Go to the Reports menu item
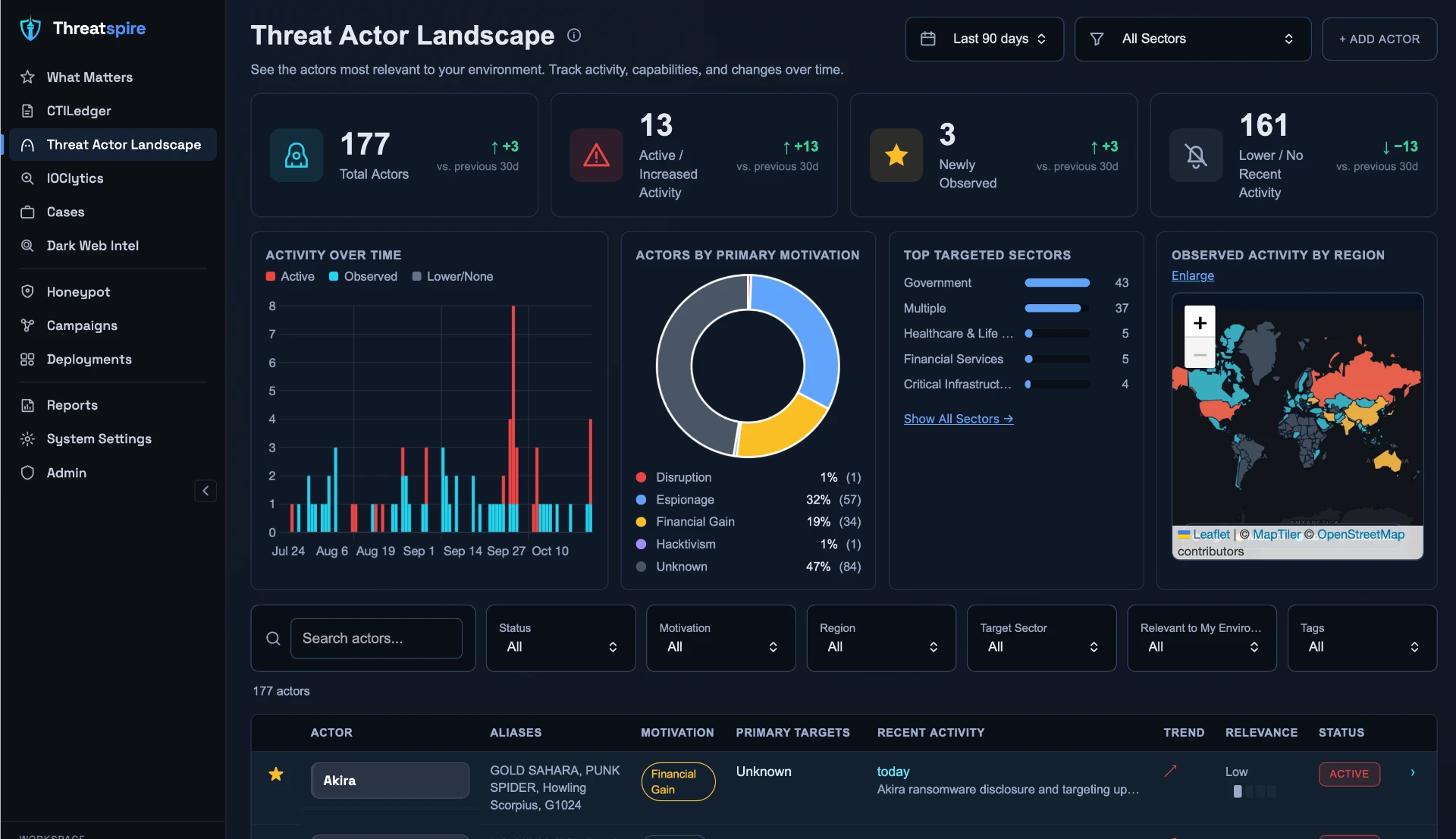The image size is (1456, 839). (x=112, y=405)
